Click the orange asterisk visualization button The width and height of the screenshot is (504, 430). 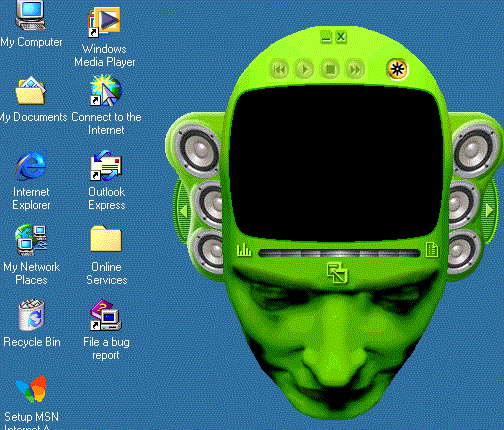pyautogui.click(x=397, y=69)
